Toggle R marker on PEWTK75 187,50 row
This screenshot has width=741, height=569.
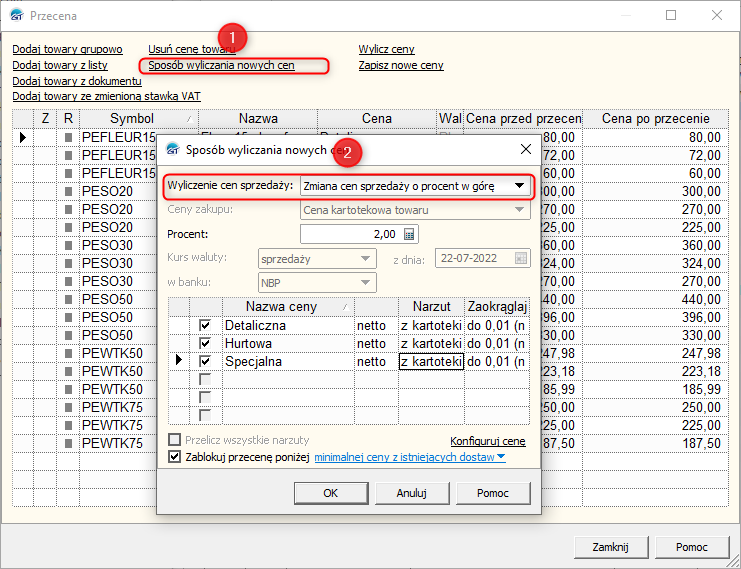69,443
